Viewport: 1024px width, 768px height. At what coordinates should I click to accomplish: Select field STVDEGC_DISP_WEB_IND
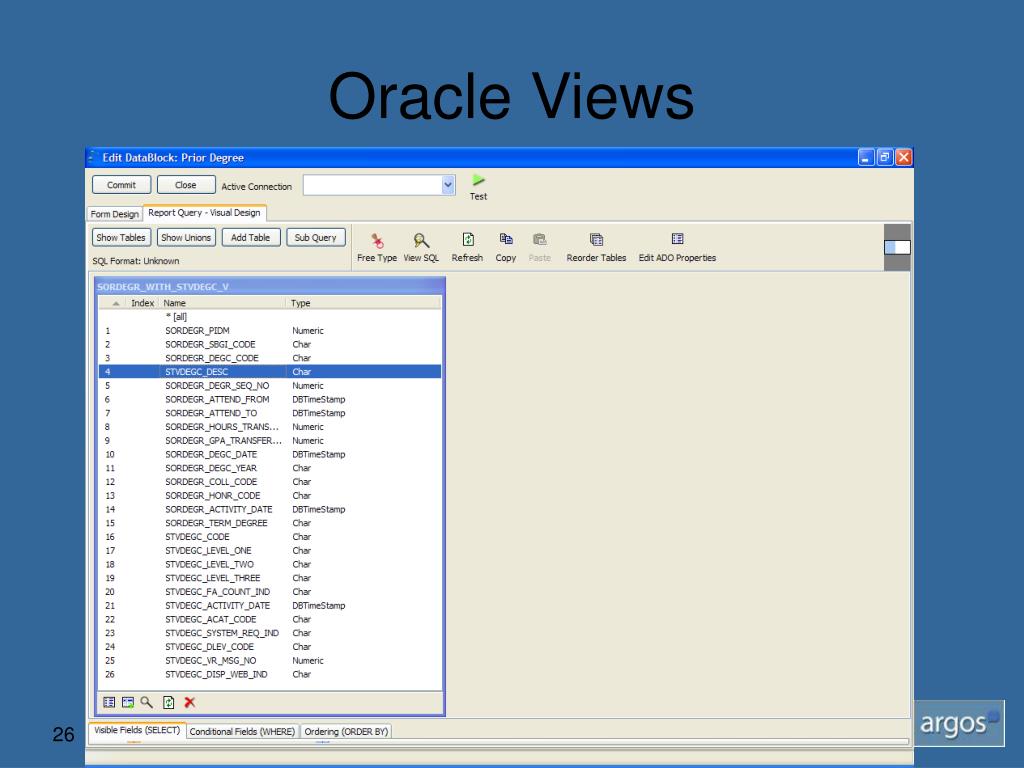coord(270,674)
